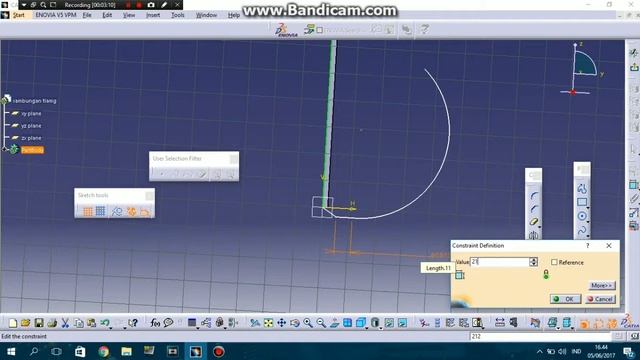Open the Insert menu
The width and height of the screenshot is (640, 360).
pyautogui.click(x=153, y=15)
